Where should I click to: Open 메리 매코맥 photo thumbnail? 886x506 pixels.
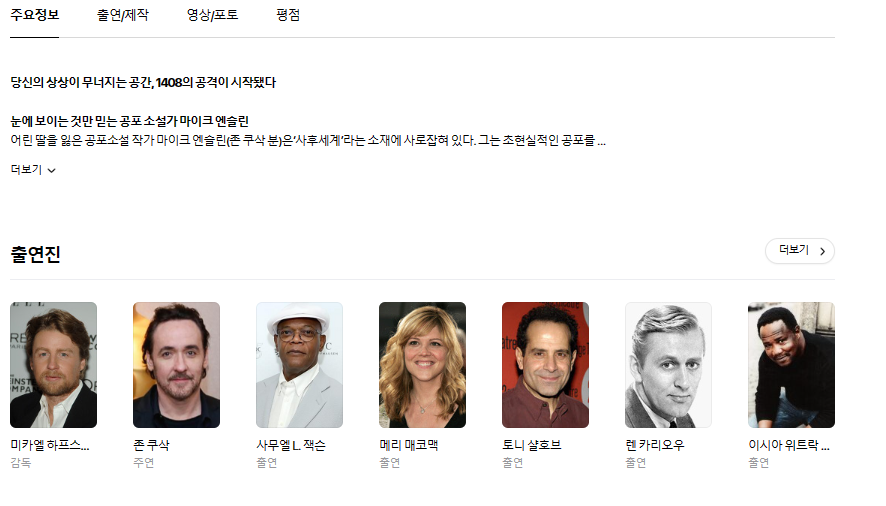pos(423,365)
